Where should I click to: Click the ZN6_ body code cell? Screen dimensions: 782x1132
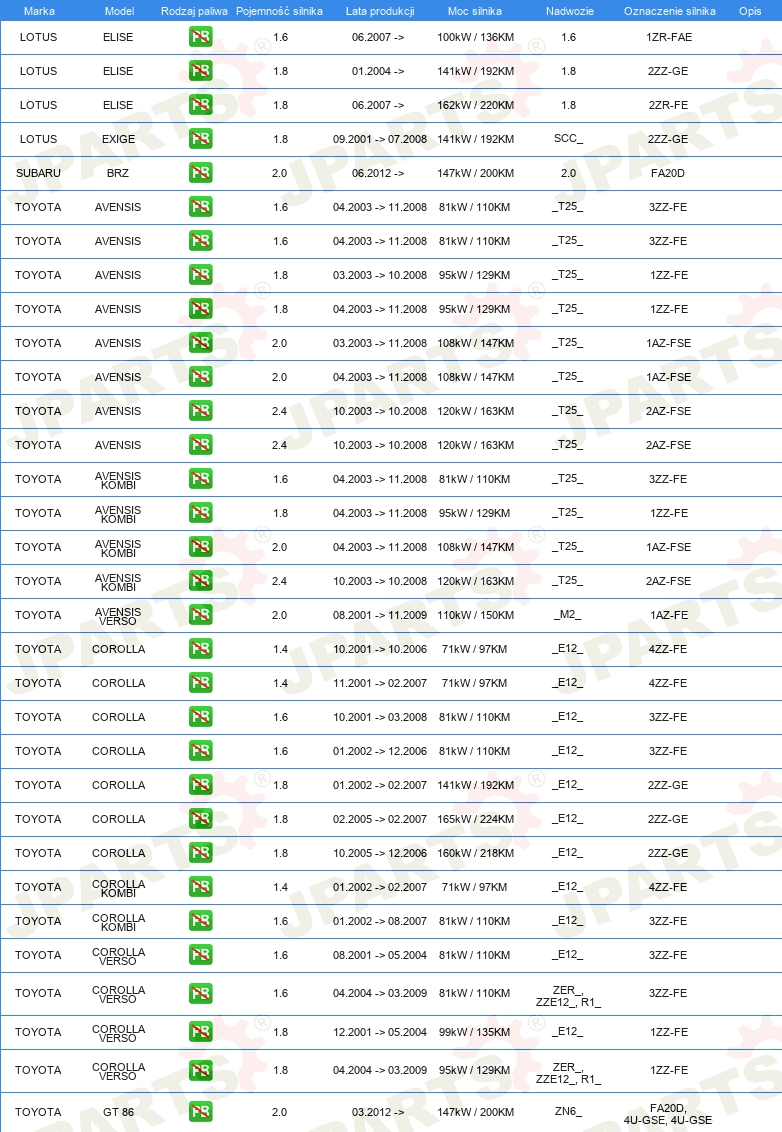point(568,1112)
